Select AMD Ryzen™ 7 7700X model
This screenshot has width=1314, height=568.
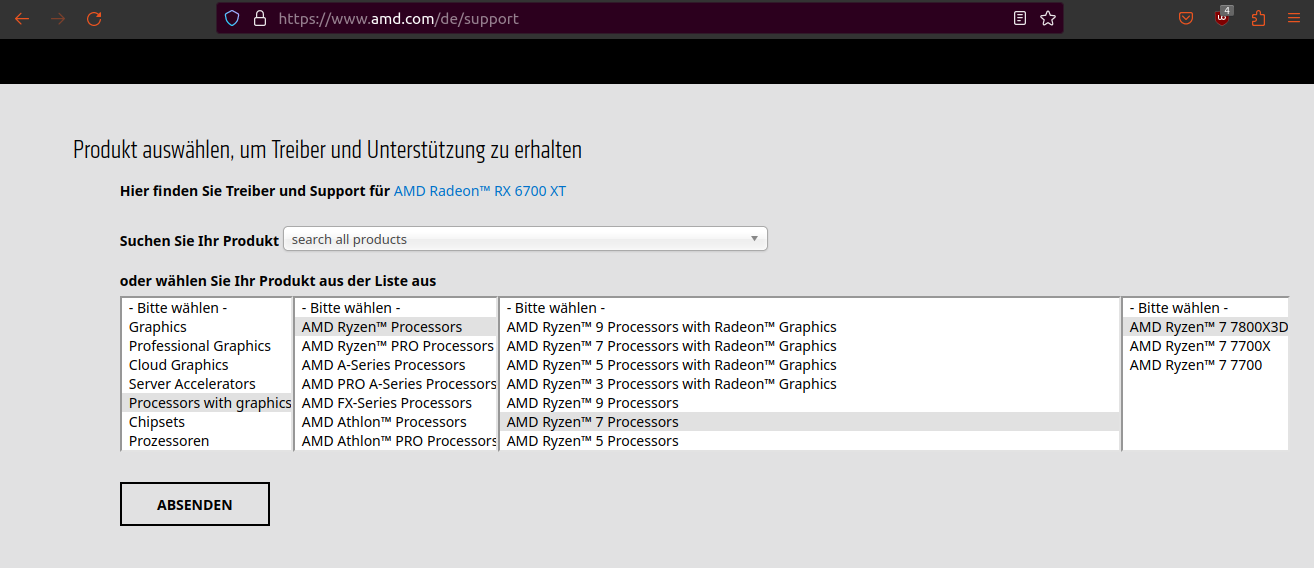click(1207, 346)
